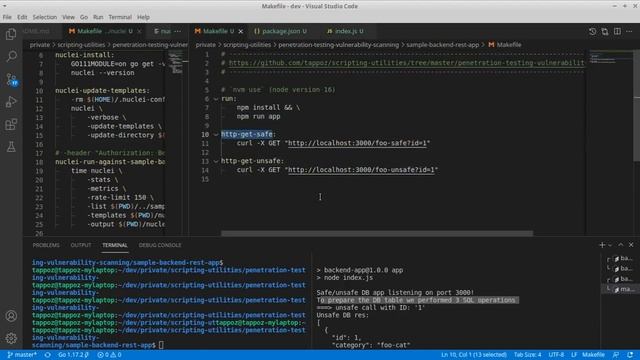Image resolution: width=640 pixels, height=360 pixels.
Task: Open notifications bell in status bar
Action: 630,355
